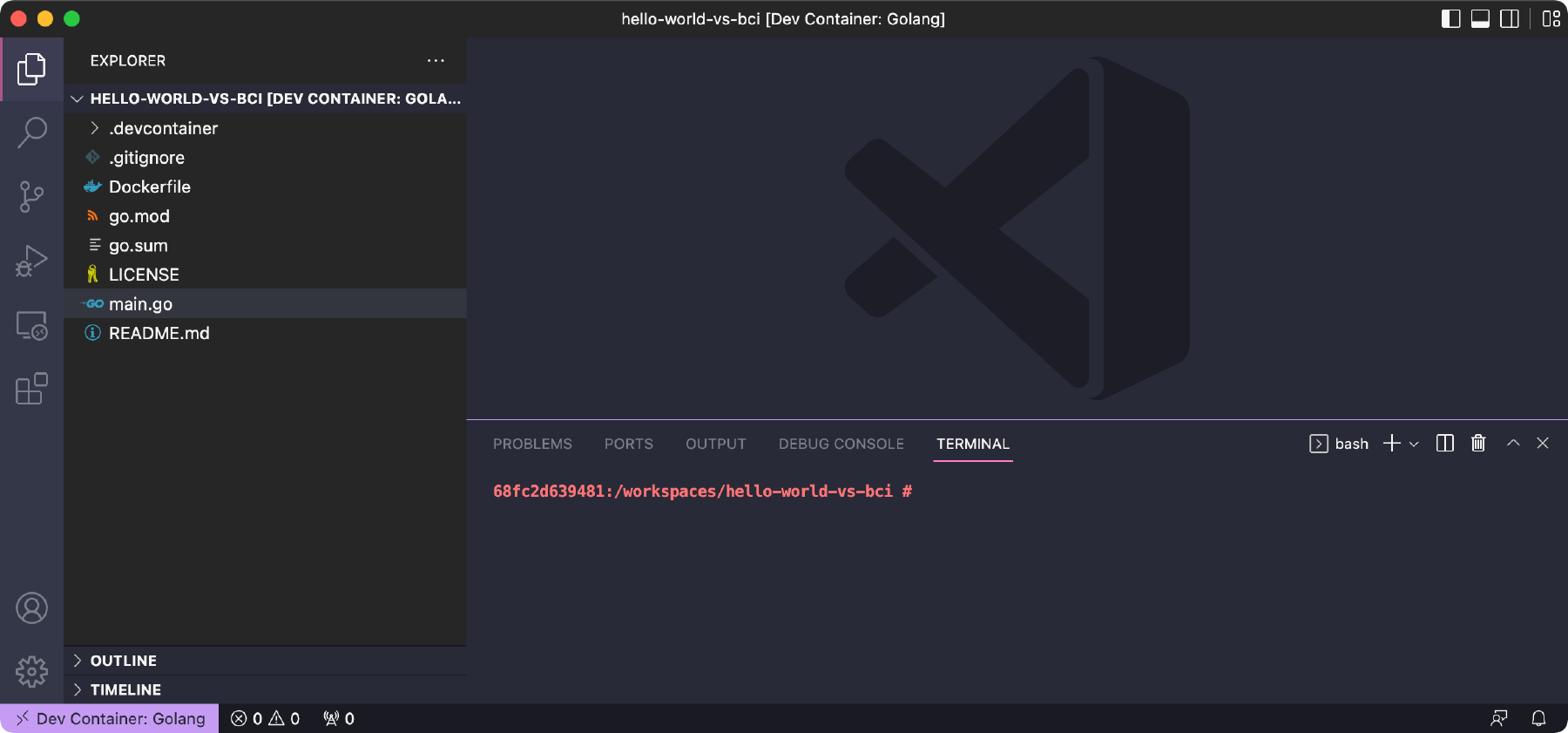Click the icon beside LICENSE
This screenshot has height=733, width=1568.
pos(92,275)
